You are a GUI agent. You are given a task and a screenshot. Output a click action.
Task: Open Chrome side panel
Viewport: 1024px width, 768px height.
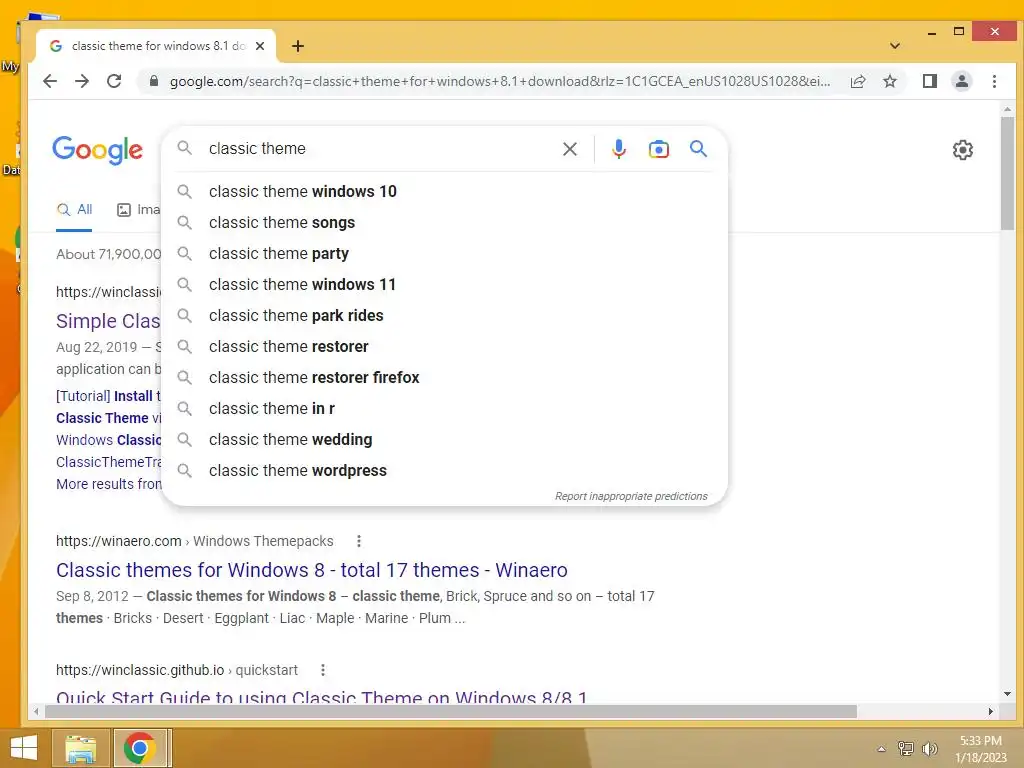click(929, 81)
